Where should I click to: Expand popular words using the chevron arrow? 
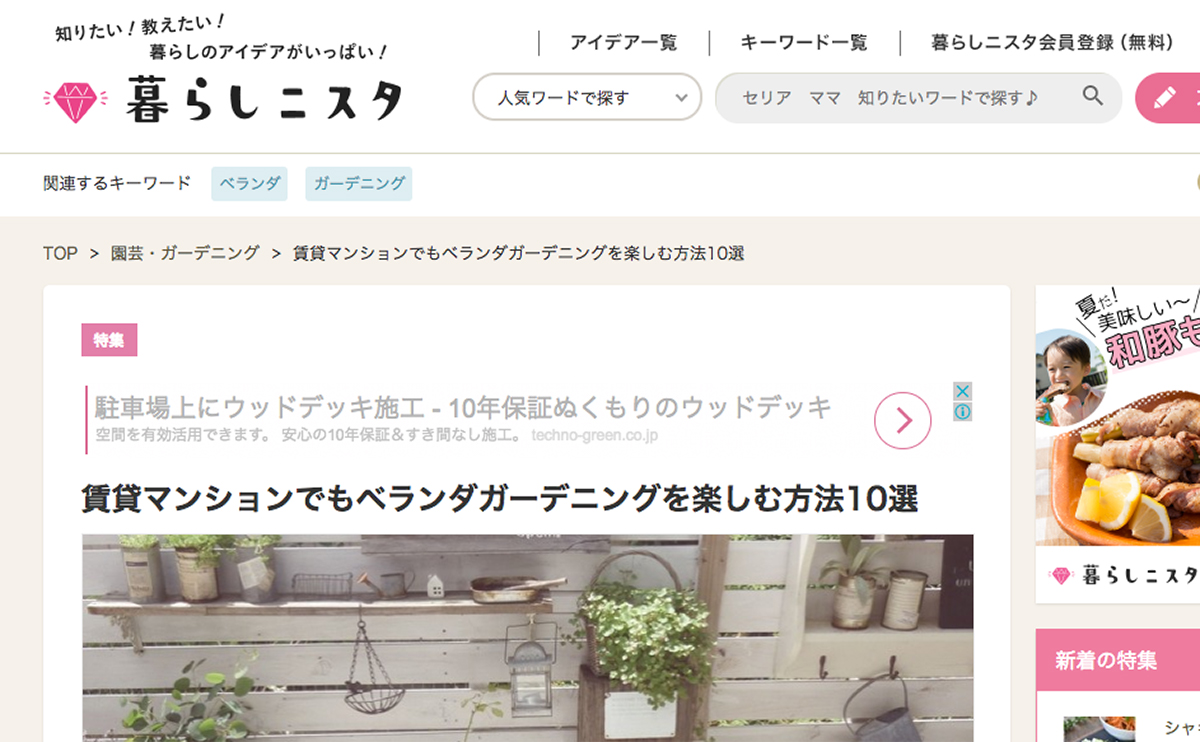point(681,98)
